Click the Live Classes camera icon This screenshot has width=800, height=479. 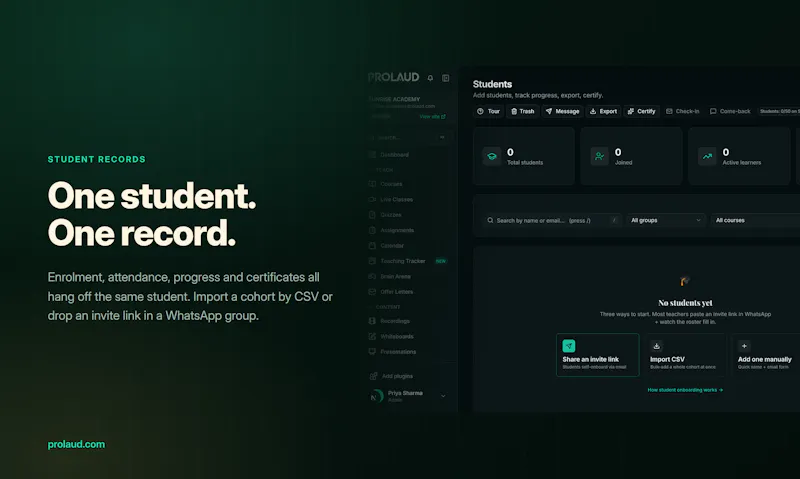click(x=372, y=199)
